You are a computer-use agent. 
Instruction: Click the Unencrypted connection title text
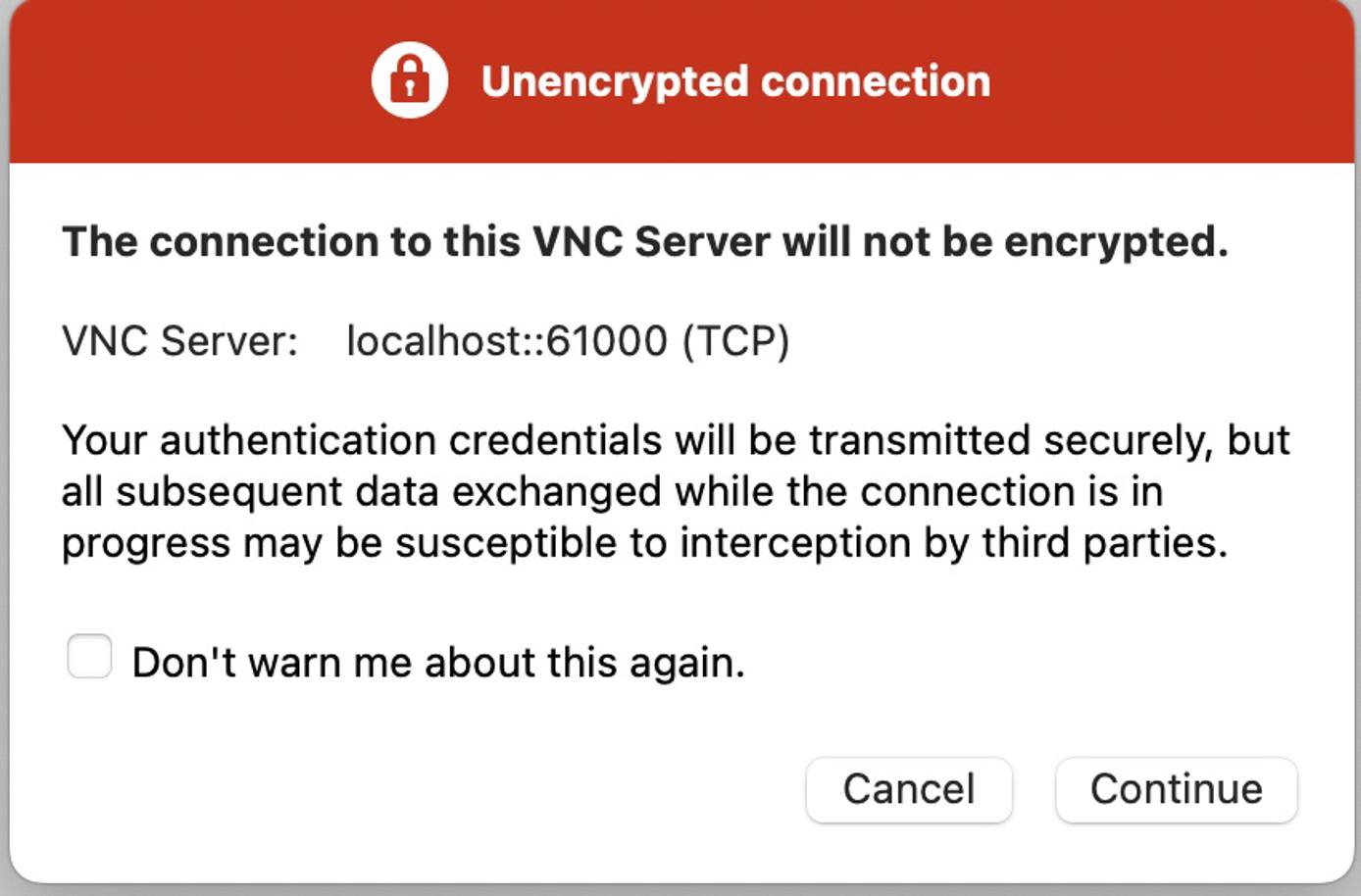(x=735, y=80)
